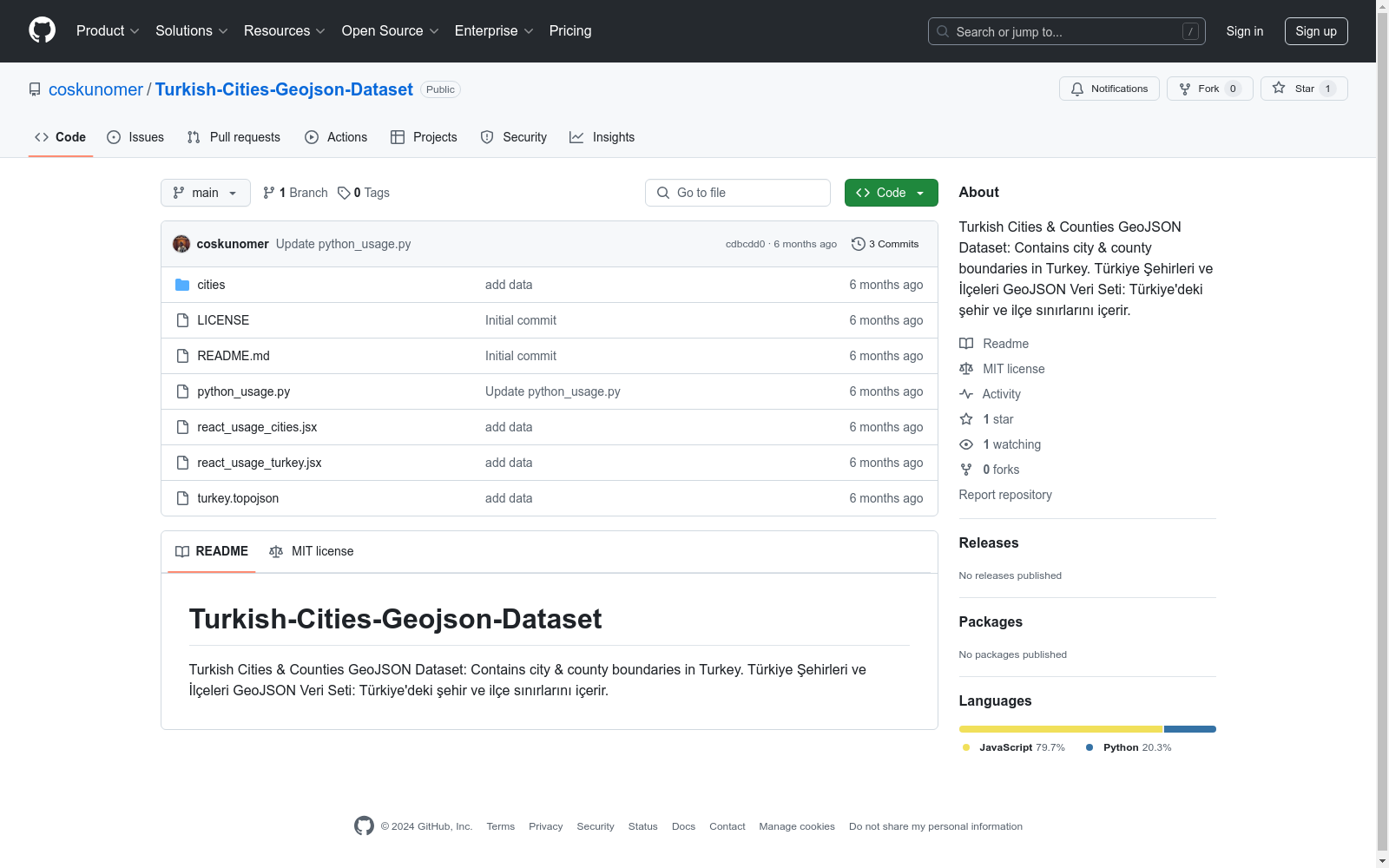Open the turkey.topojson file
The image size is (1389, 868).
pos(238,498)
